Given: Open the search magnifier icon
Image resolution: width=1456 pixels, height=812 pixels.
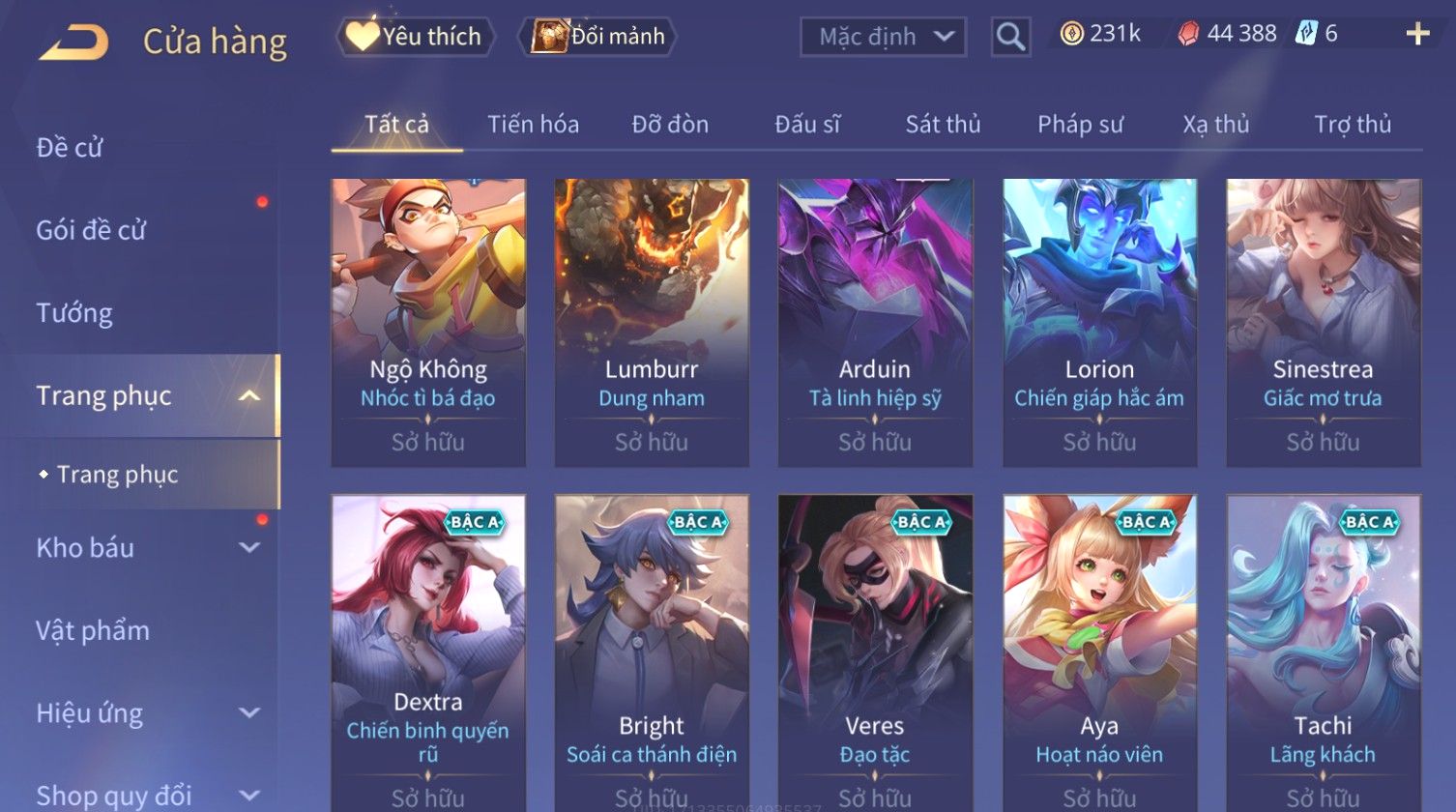Looking at the screenshot, I should pos(1010,37).
